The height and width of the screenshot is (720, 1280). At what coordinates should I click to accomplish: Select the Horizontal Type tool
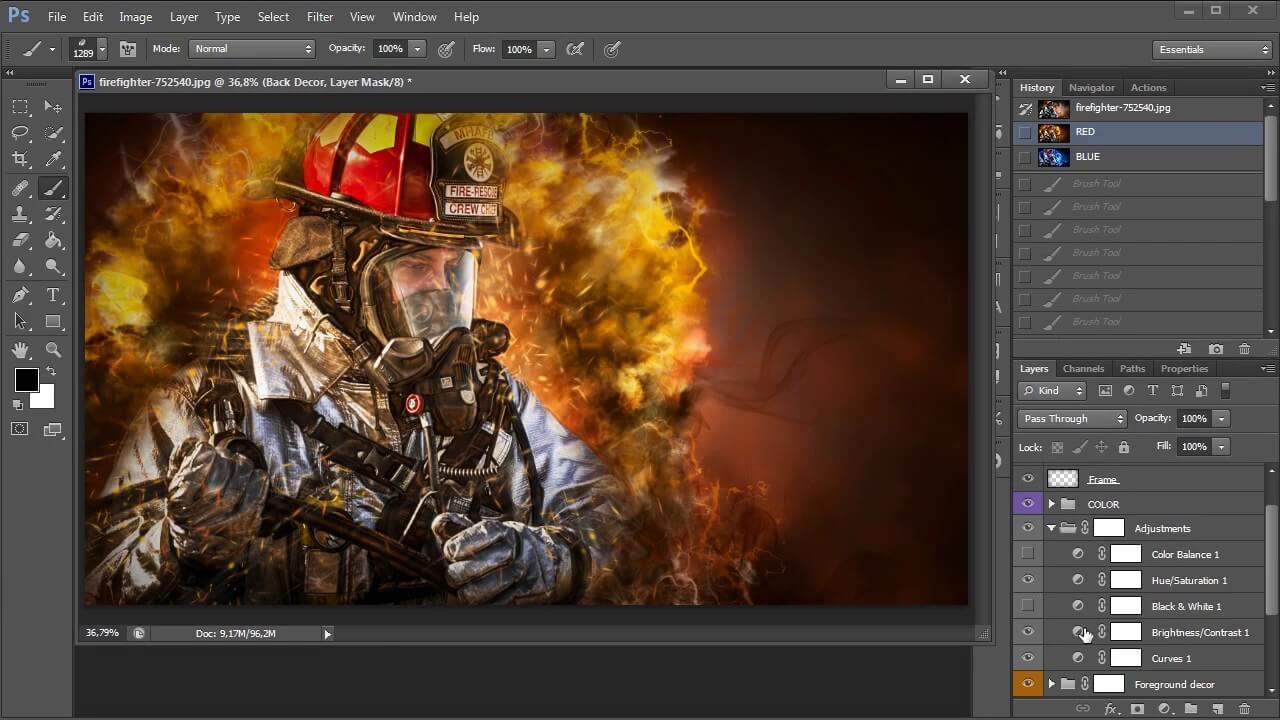click(54, 295)
